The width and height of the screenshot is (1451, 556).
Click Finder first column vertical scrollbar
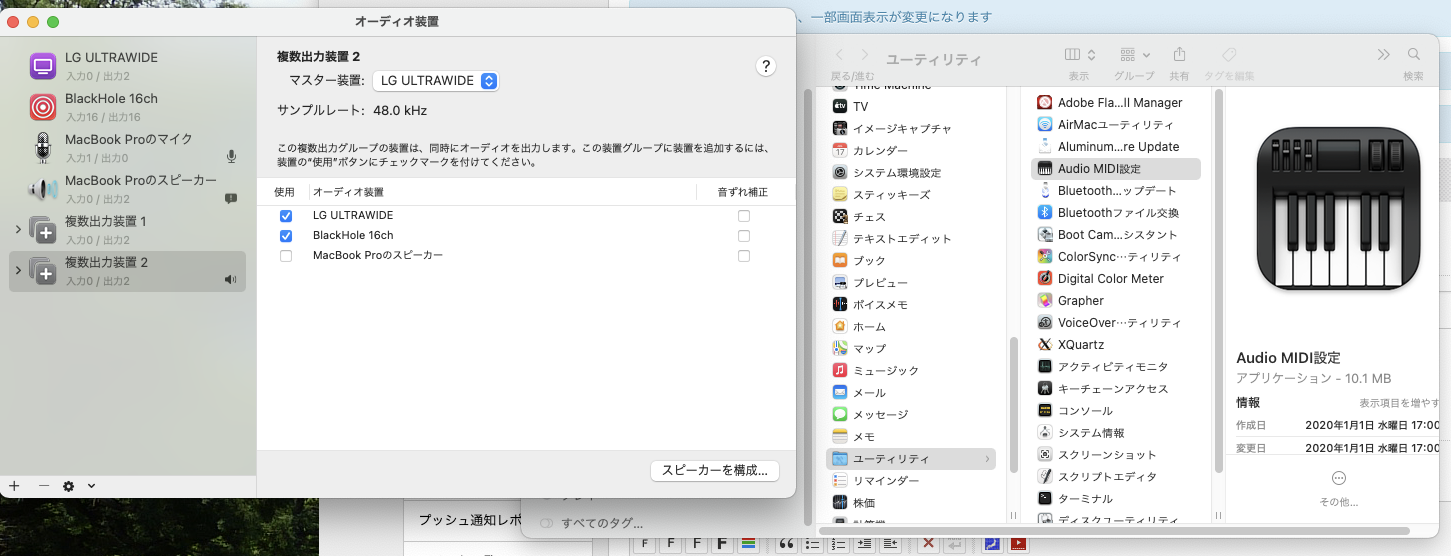(1012, 404)
